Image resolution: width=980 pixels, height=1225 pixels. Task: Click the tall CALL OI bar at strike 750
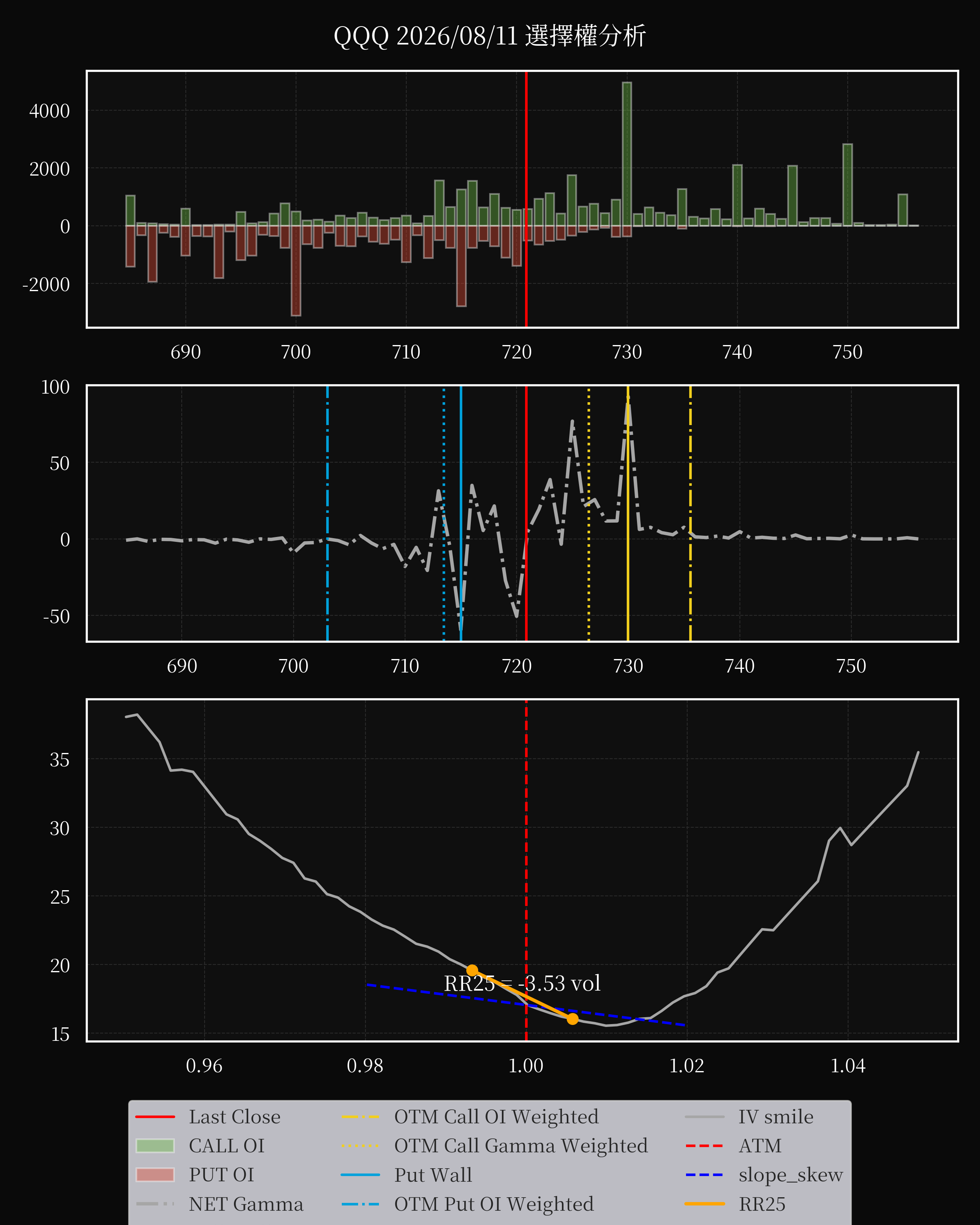pos(847,185)
